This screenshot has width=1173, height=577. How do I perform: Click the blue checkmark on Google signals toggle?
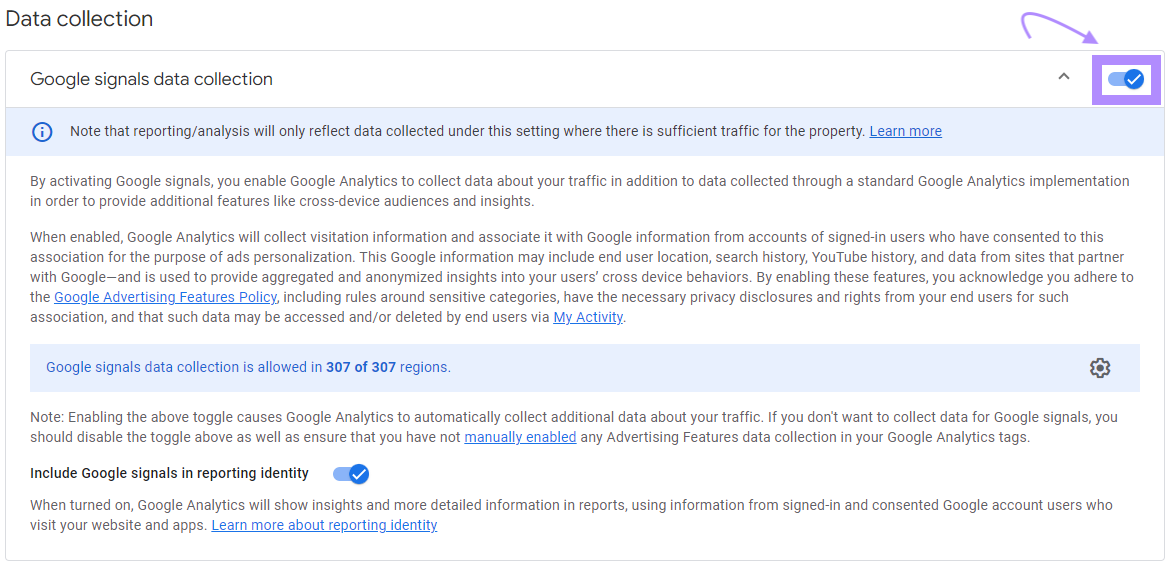(x=1133, y=79)
